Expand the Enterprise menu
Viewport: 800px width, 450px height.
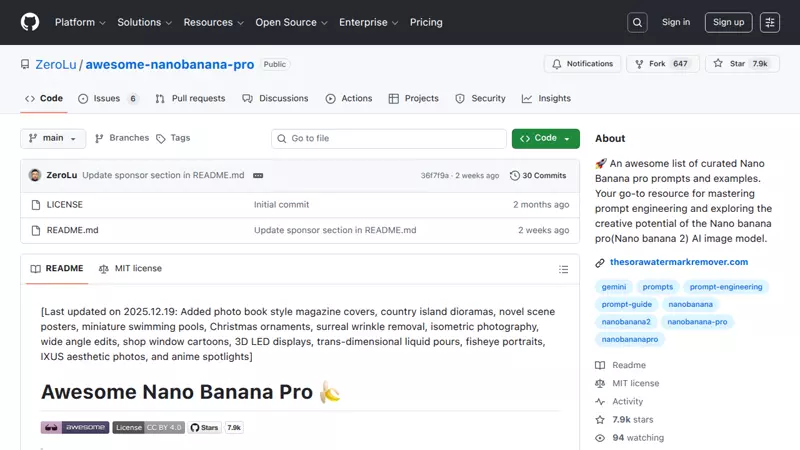pos(368,22)
